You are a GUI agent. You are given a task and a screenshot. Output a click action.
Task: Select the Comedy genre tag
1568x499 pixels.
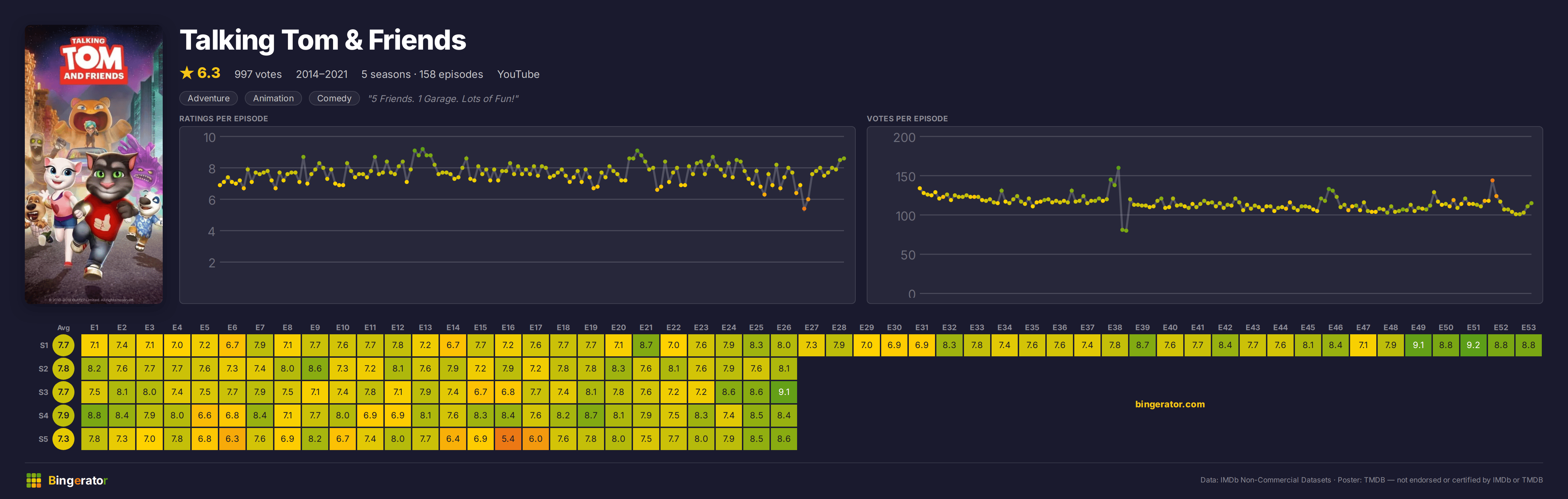(x=334, y=98)
